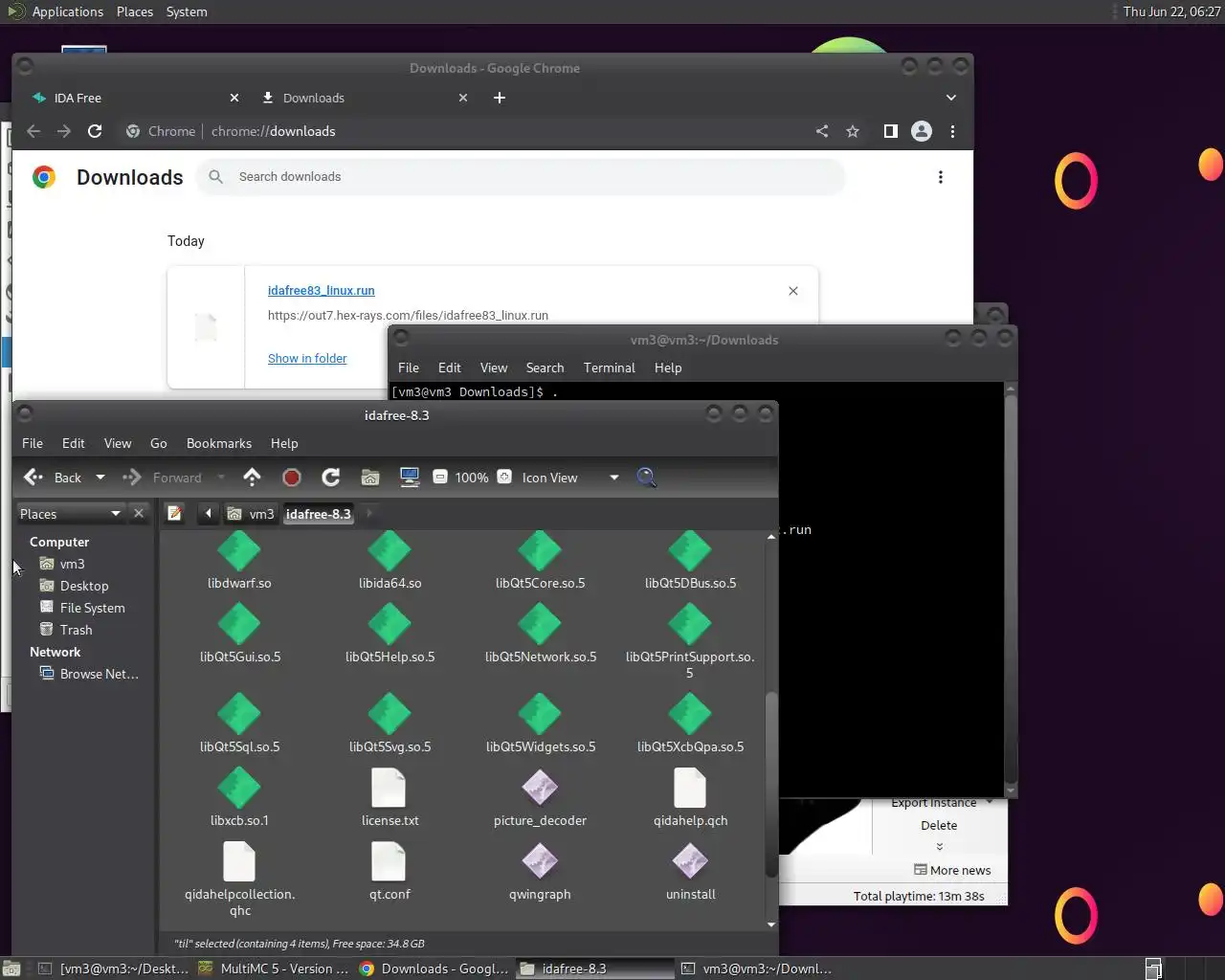The height and width of the screenshot is (980, 1225).
Task: Open the File menu in idafree-8.3 window
Action: tap(33, 443)
